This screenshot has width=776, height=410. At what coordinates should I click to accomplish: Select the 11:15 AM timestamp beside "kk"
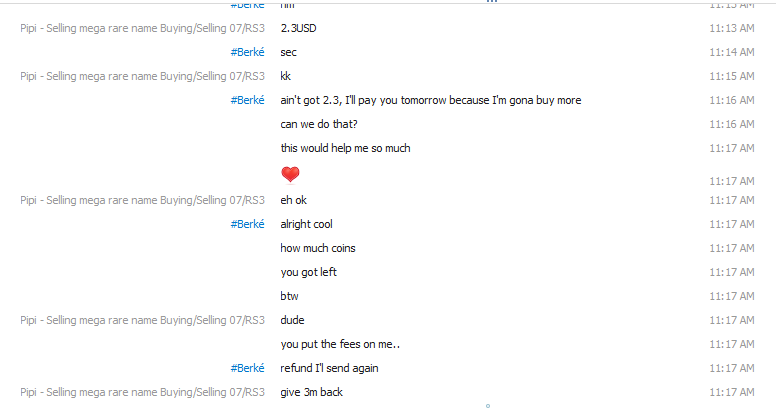[731, 76]
